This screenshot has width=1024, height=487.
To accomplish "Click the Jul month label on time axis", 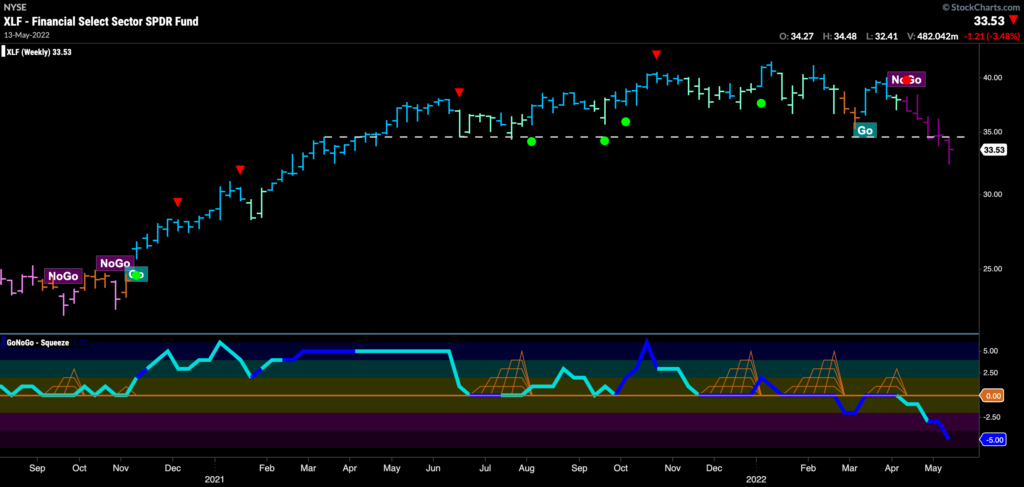I will click(485, 468).
